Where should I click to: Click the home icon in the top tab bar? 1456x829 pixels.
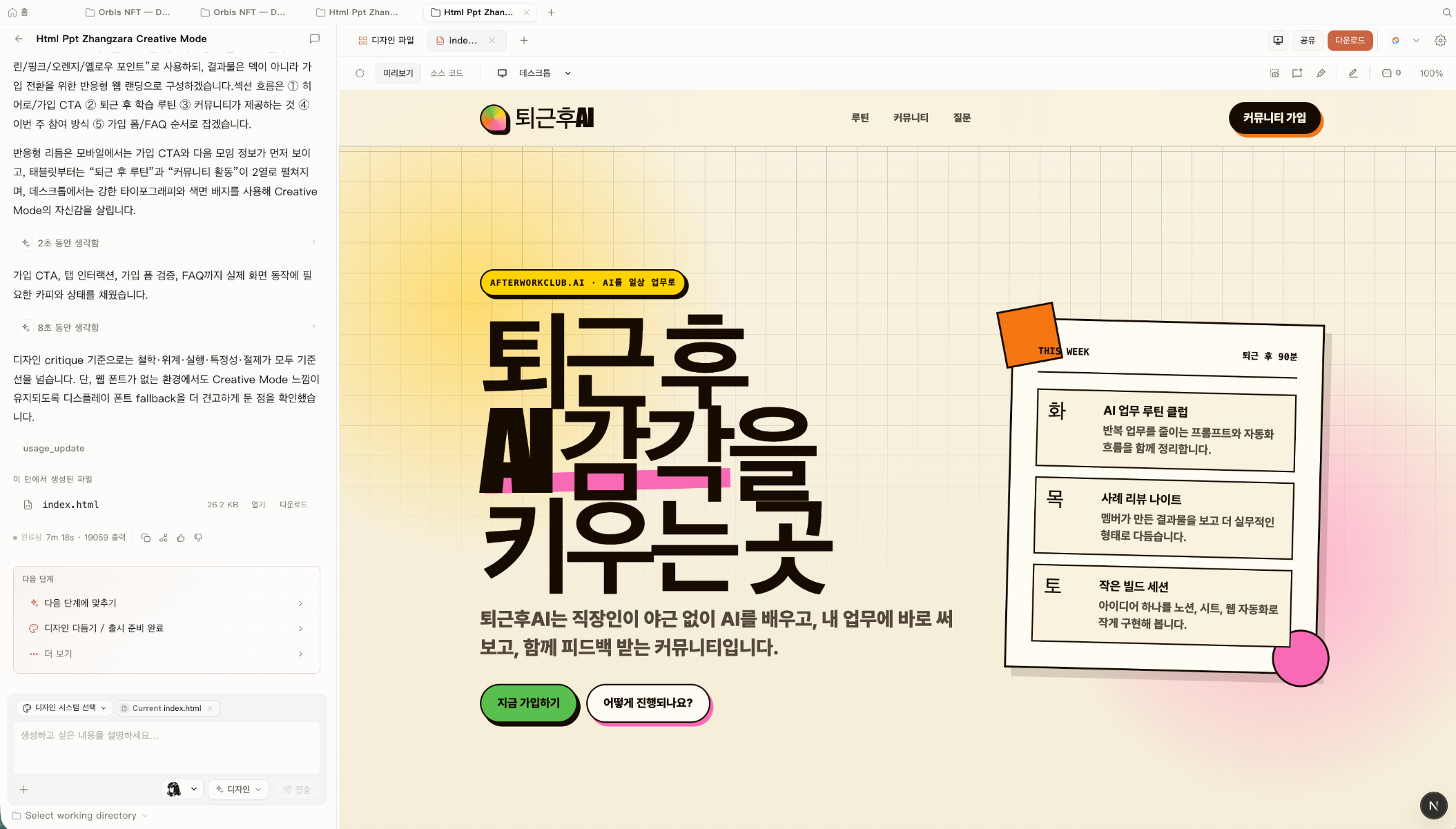click(x=12, y=12)
